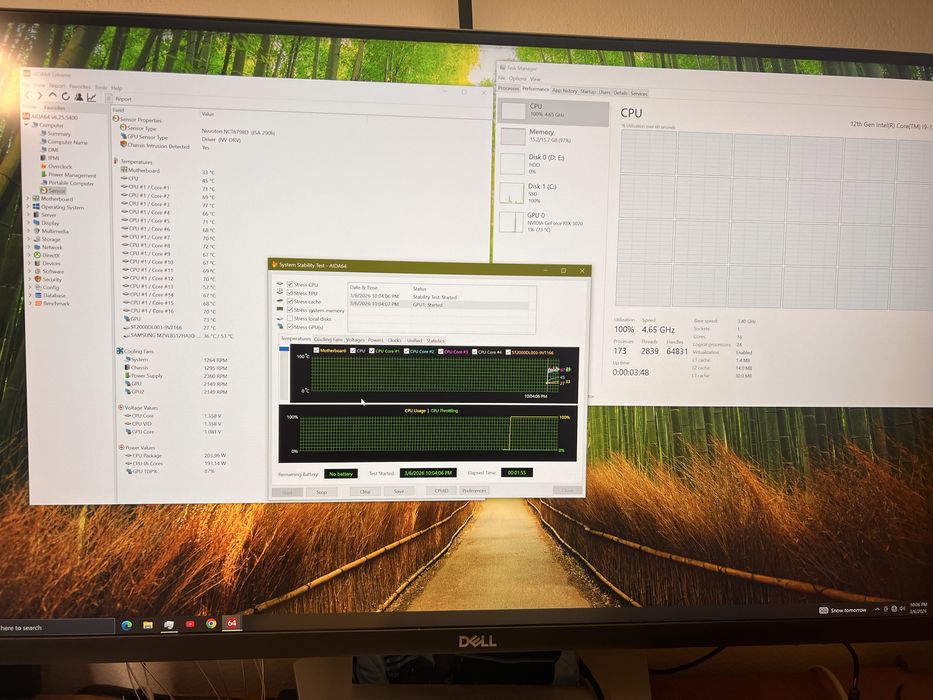Expand the Motherboard tree node
Screen dimensions: 933x700
coord(28,199)
